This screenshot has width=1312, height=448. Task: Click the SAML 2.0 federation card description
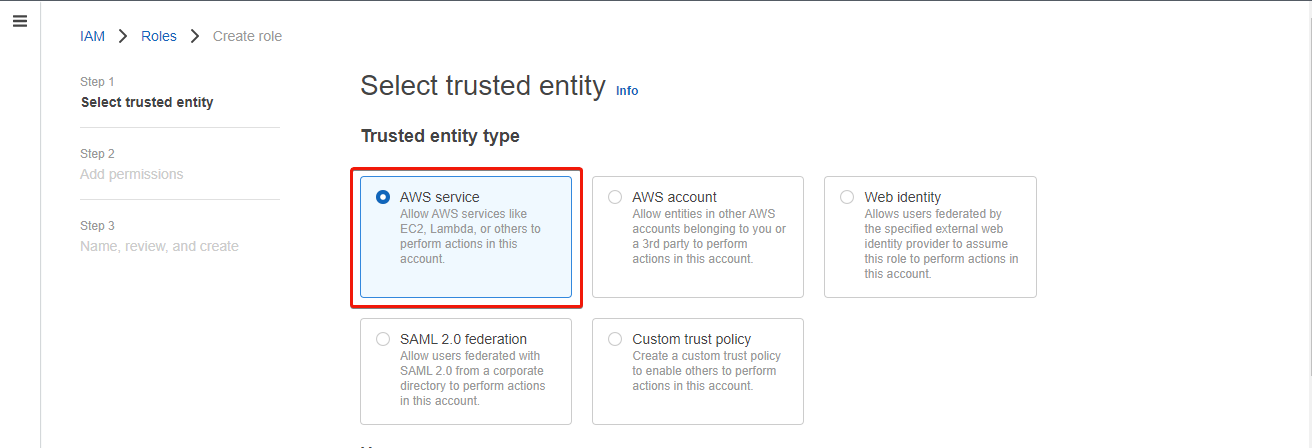[x=473, y=378]
